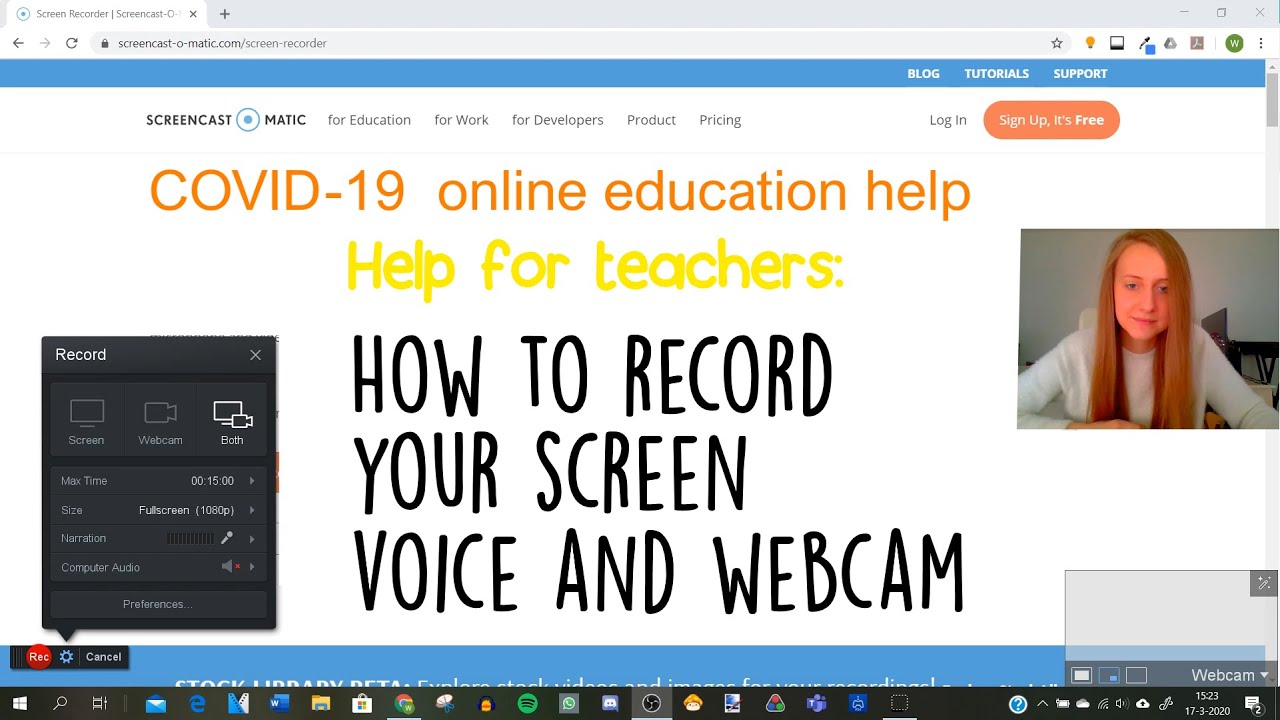This screenshot has width=1280, height=720.
Task: Open recorder settings gear beside Rec
Action: (66, 657)
